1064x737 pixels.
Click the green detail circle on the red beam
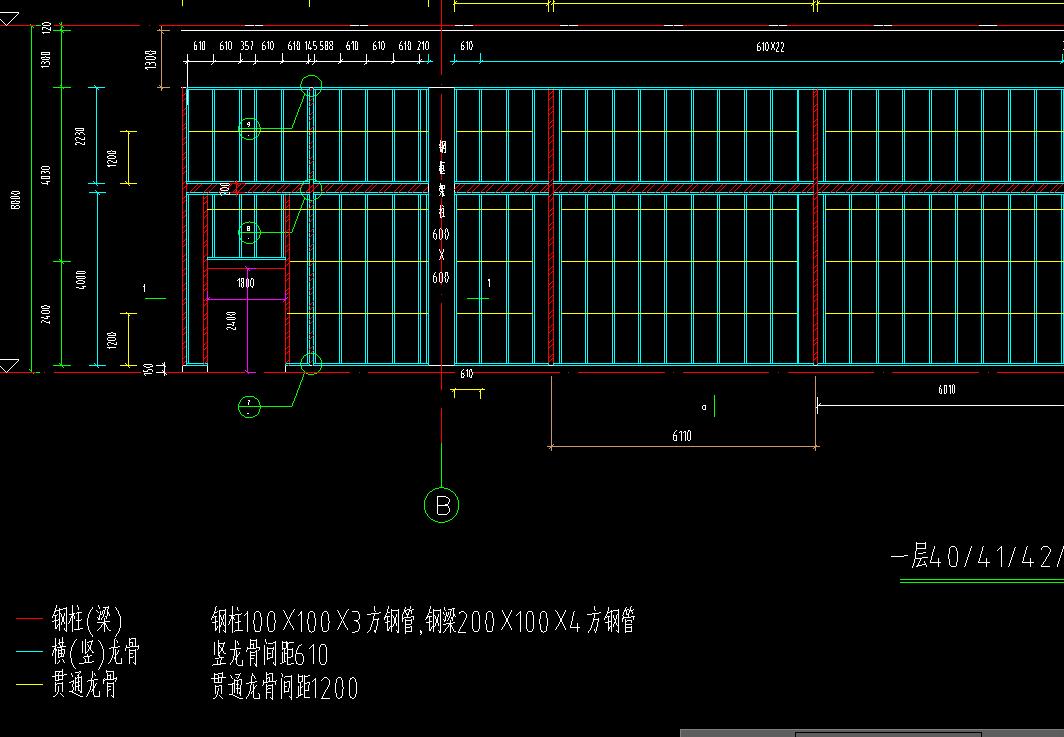tap(311, 189)
